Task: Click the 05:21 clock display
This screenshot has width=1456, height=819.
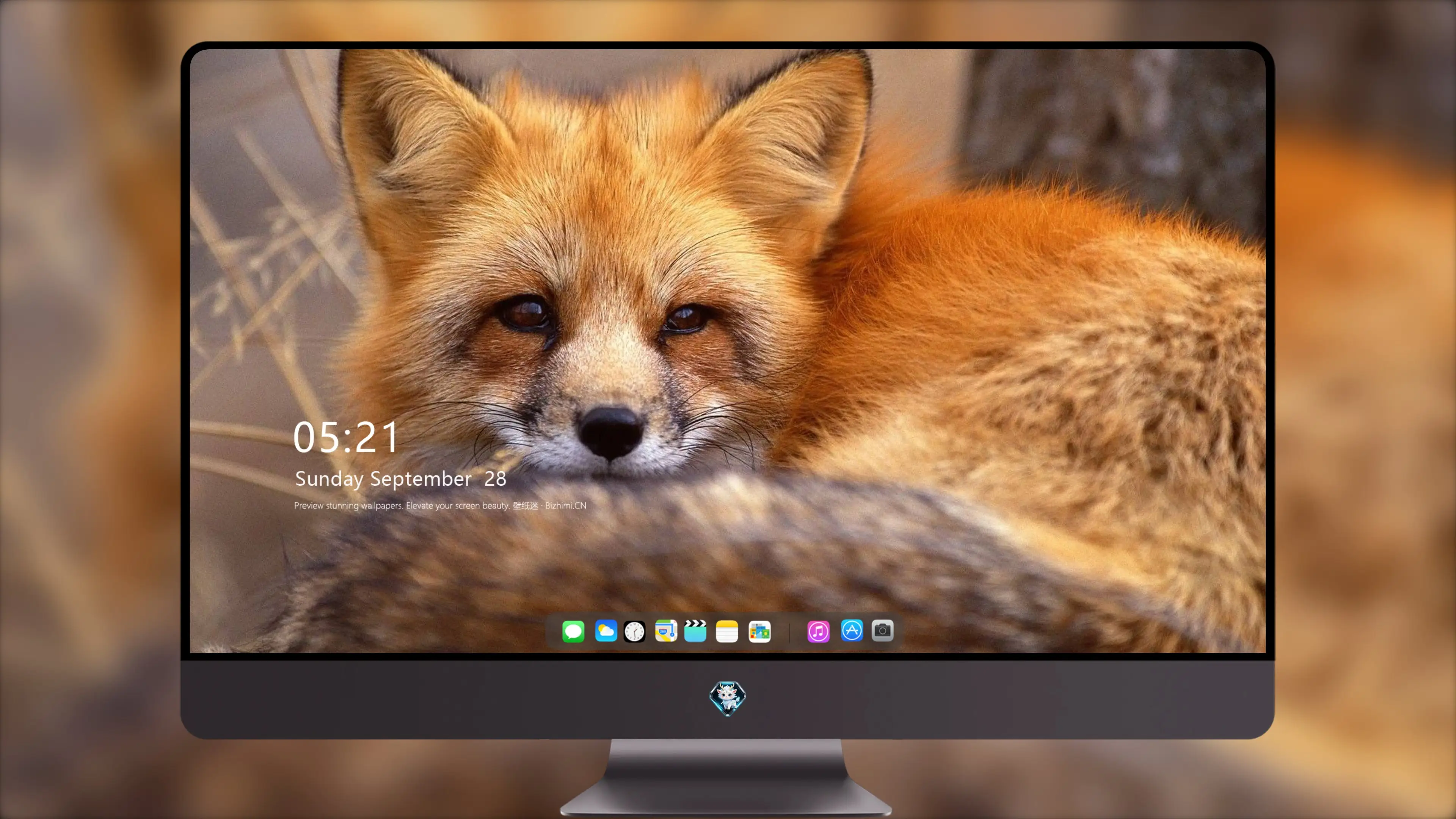Action: 346,437
